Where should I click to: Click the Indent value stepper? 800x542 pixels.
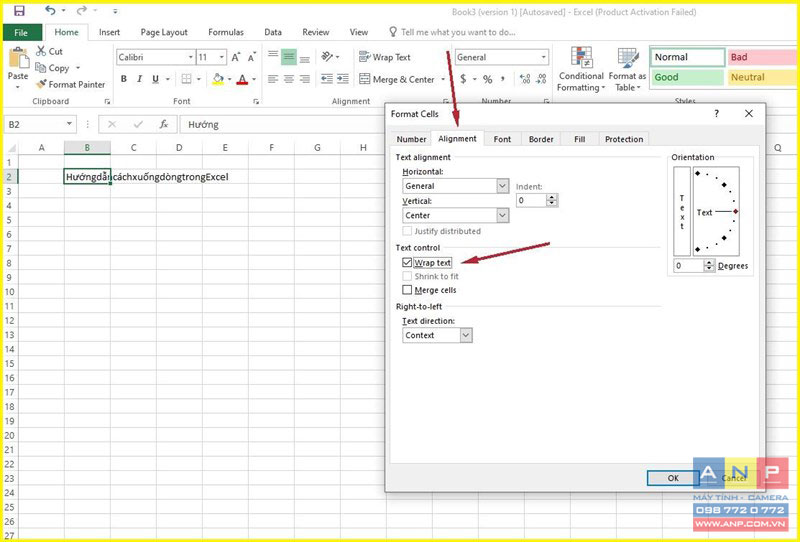click(552, 200)
